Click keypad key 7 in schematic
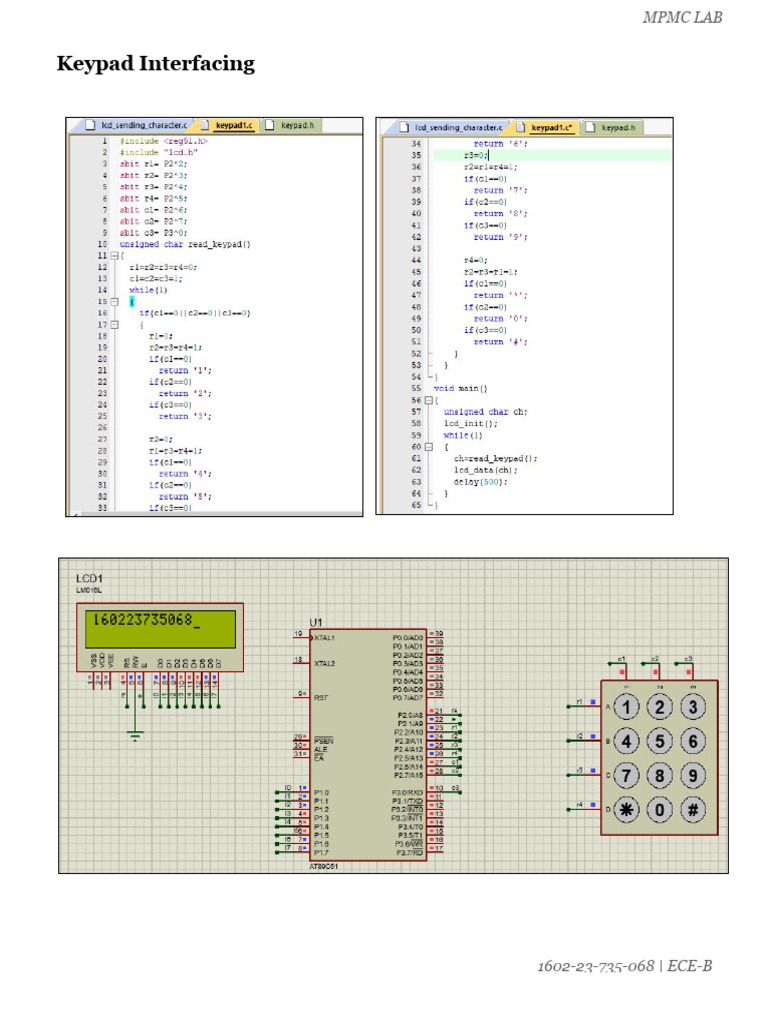 pos(626,775)
